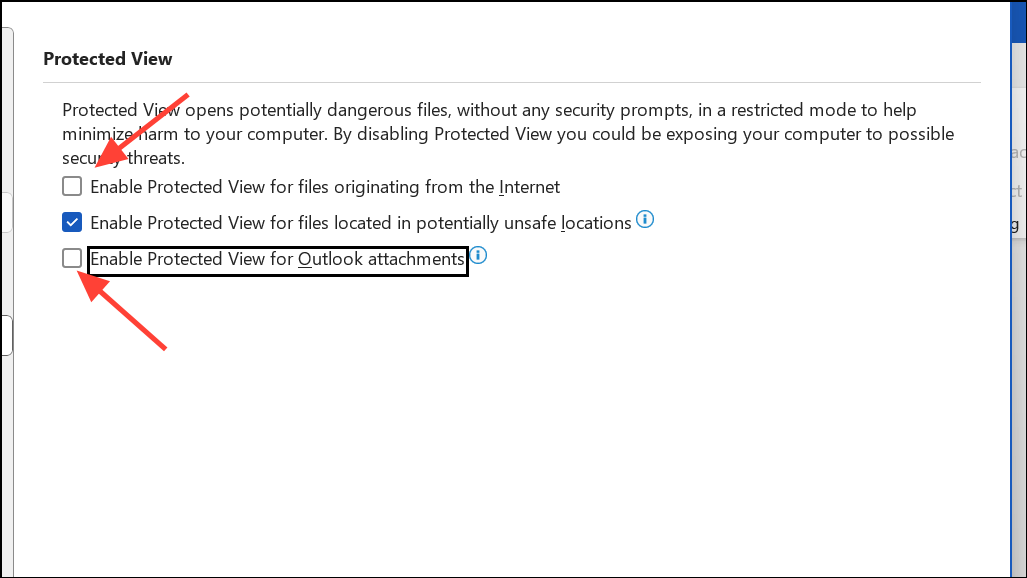Click the partially visible left category panel
1027x578 pixels.
(x=7, y=301)
